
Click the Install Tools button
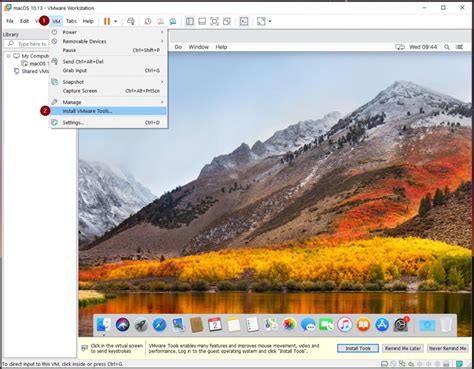[358, 348]
